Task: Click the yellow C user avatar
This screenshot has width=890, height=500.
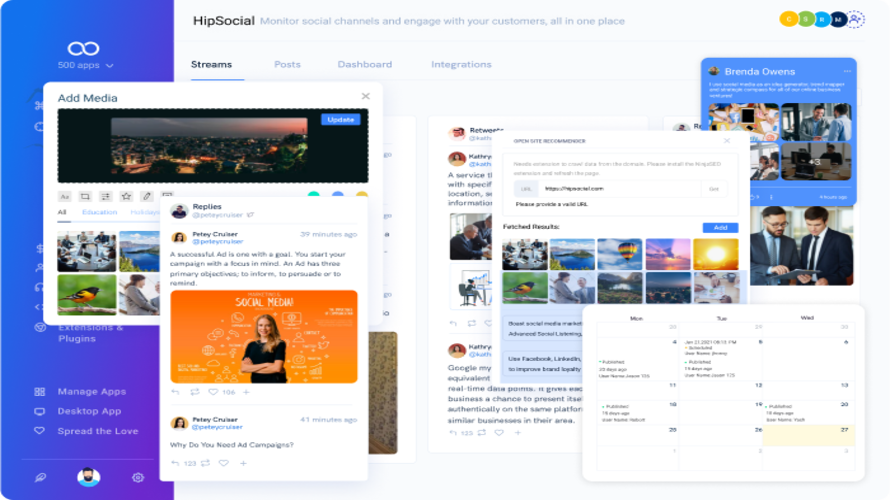Action: coord(788,19)
